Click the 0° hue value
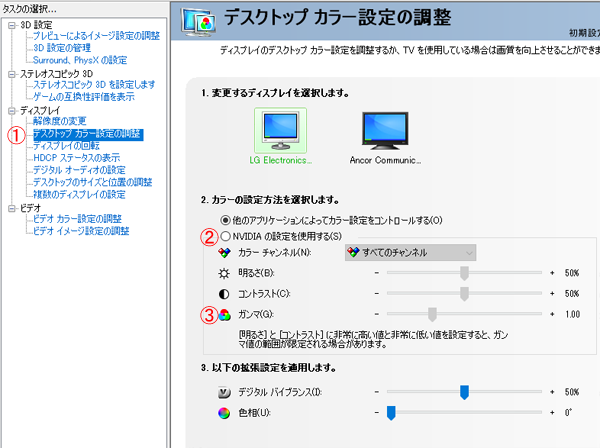This screenshot has width=600, height=448. 568,412
